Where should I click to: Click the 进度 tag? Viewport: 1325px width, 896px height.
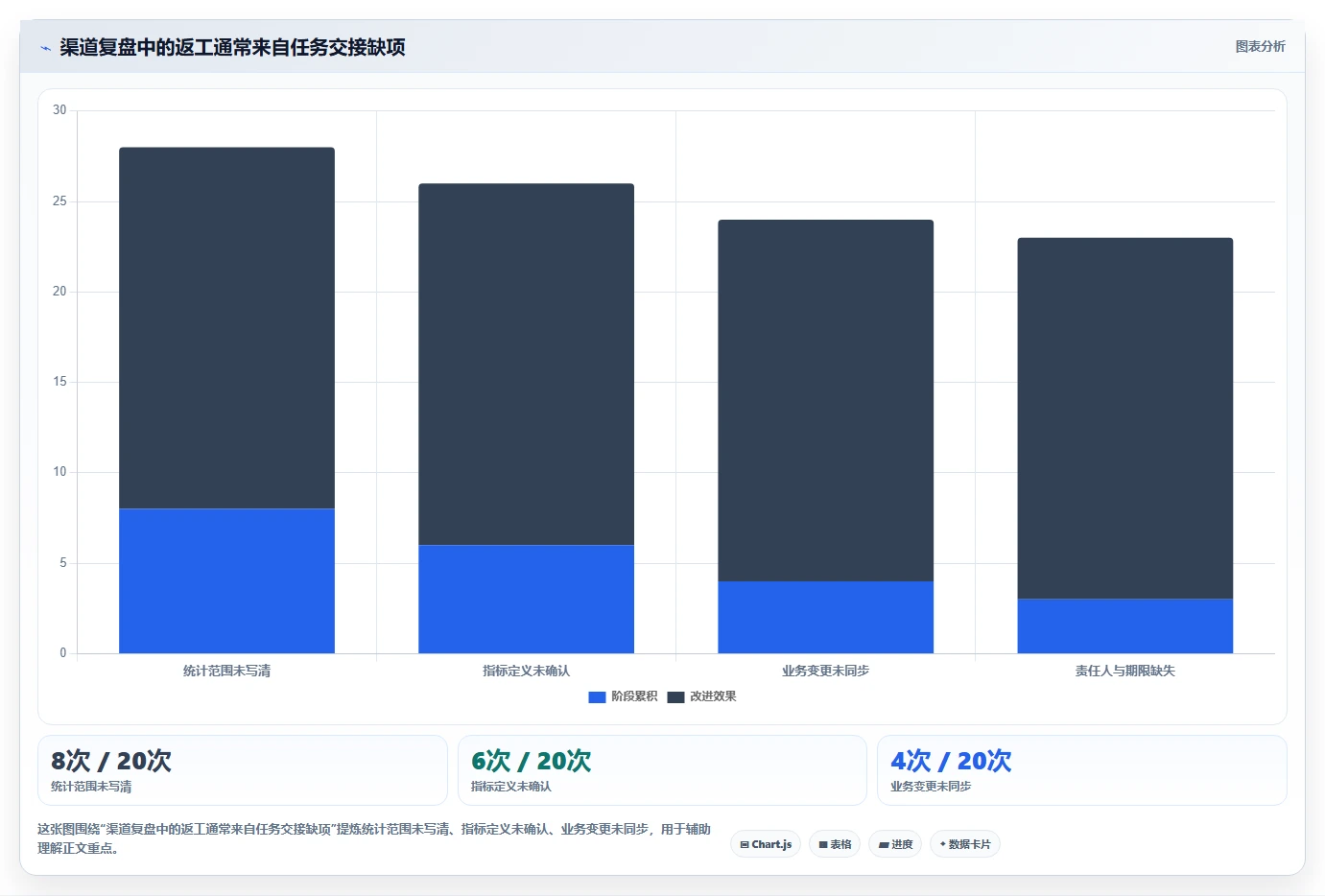coord(895,844)
